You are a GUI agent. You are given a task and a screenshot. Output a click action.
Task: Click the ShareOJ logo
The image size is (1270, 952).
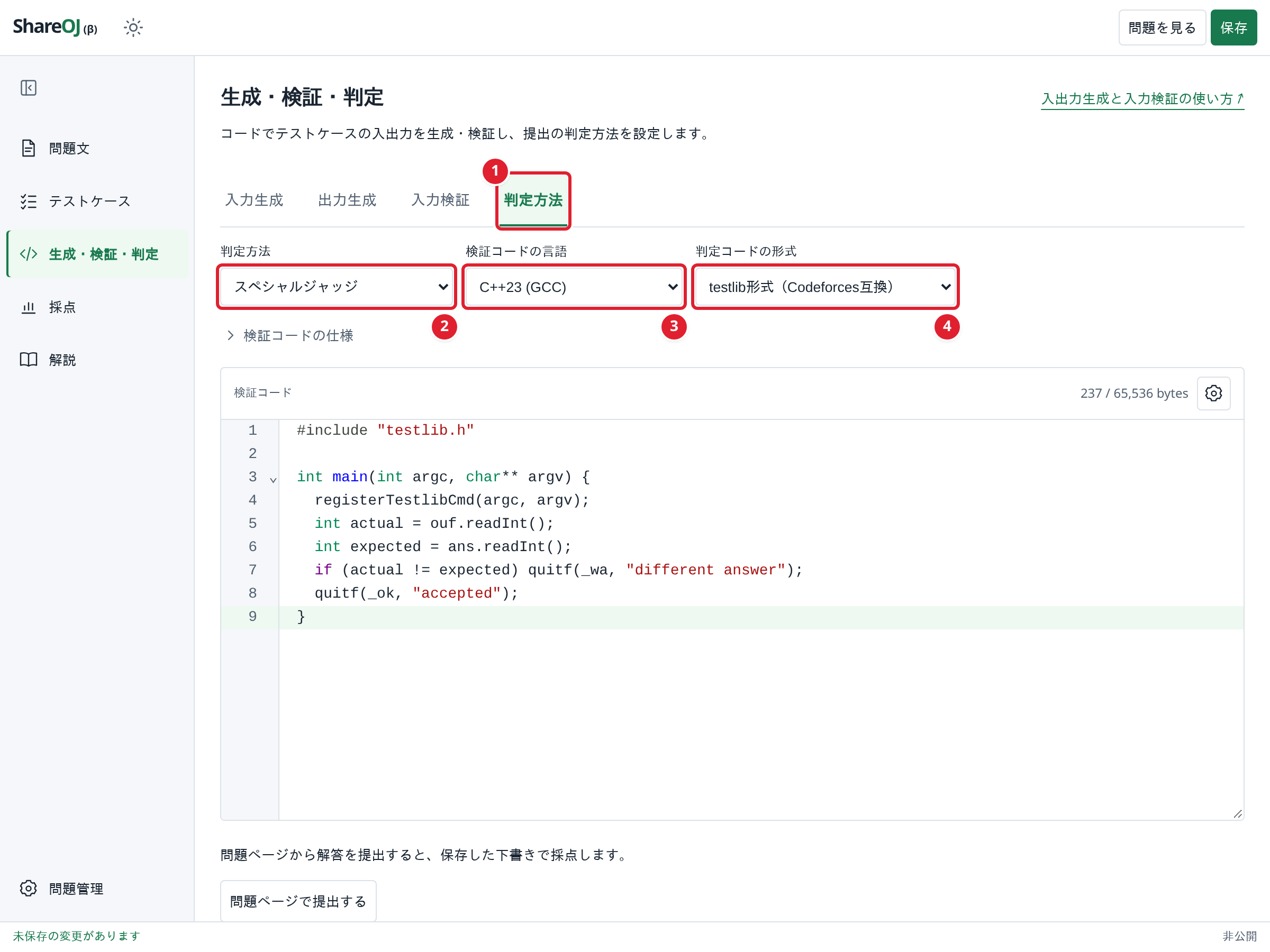[55, 27]
